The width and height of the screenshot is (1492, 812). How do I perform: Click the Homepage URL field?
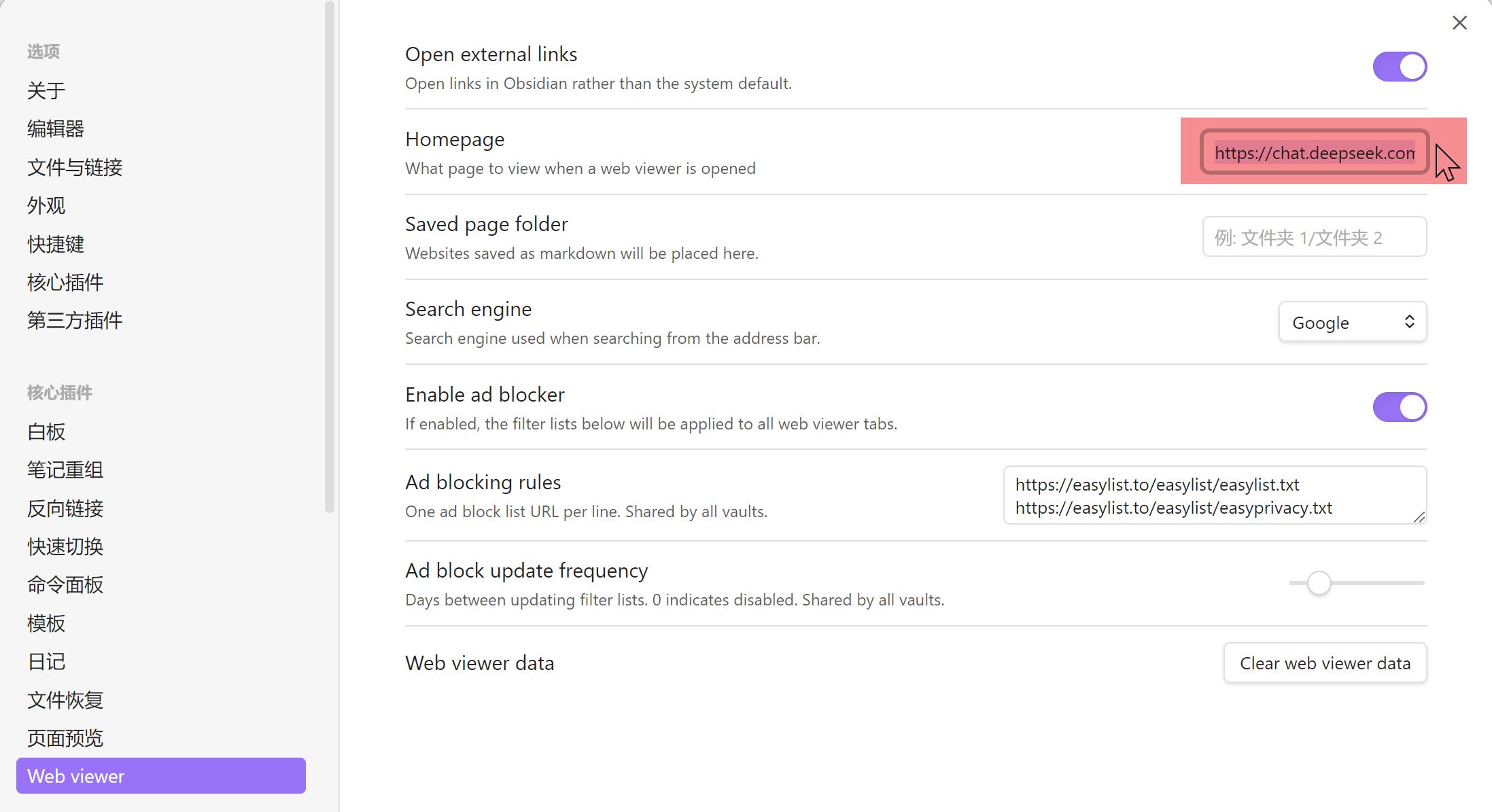(1314, 152)
